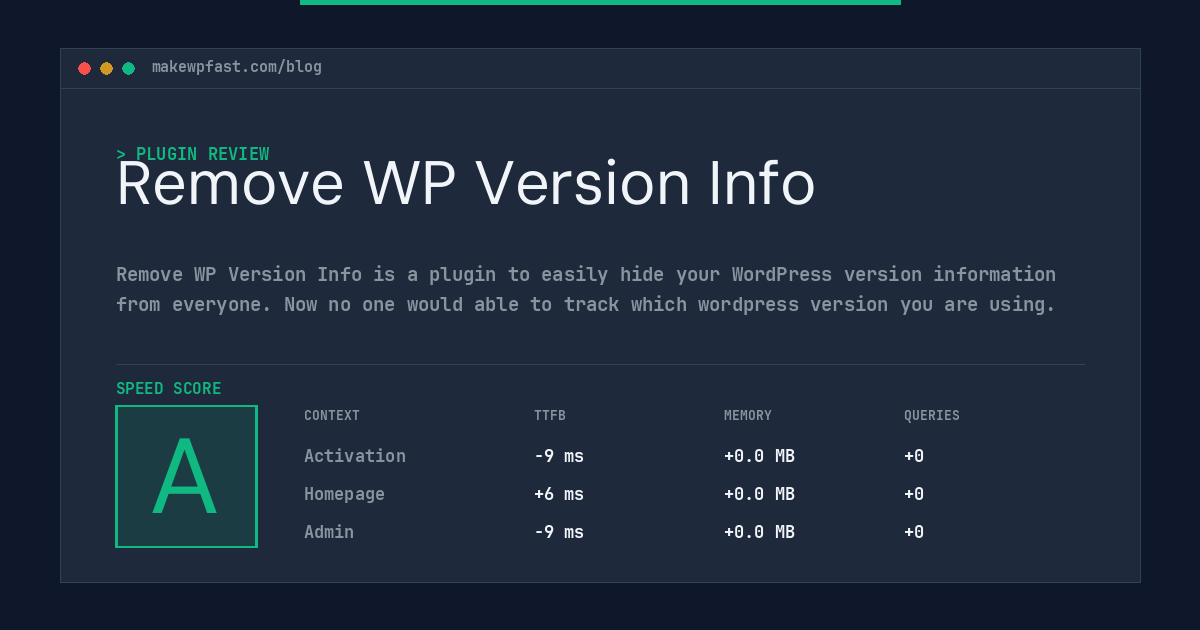
Task: Click the Homepage TTFB value +6 ms
Action: (x=559, y=494)
